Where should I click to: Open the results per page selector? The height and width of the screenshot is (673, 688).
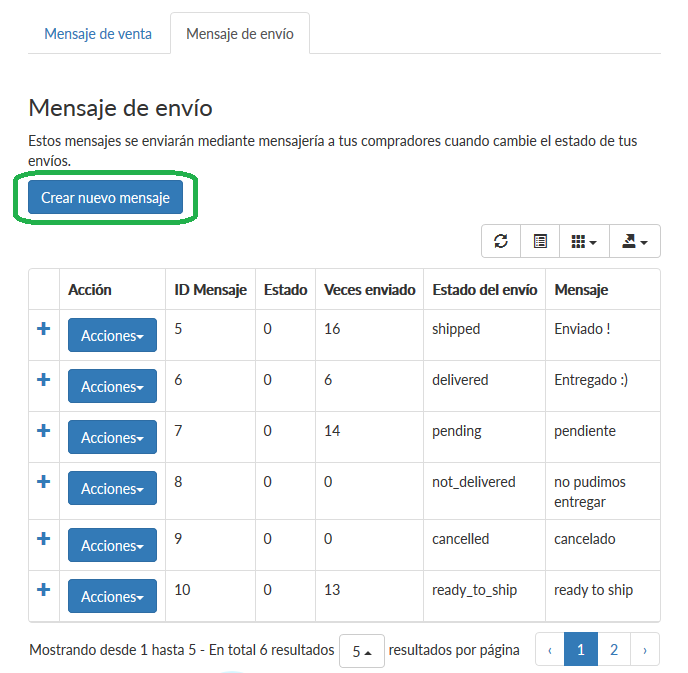pos(362,651)
